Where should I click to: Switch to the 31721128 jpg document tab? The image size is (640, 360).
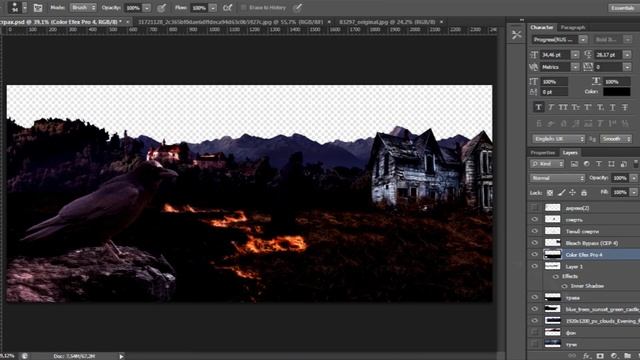pos(231,22)
